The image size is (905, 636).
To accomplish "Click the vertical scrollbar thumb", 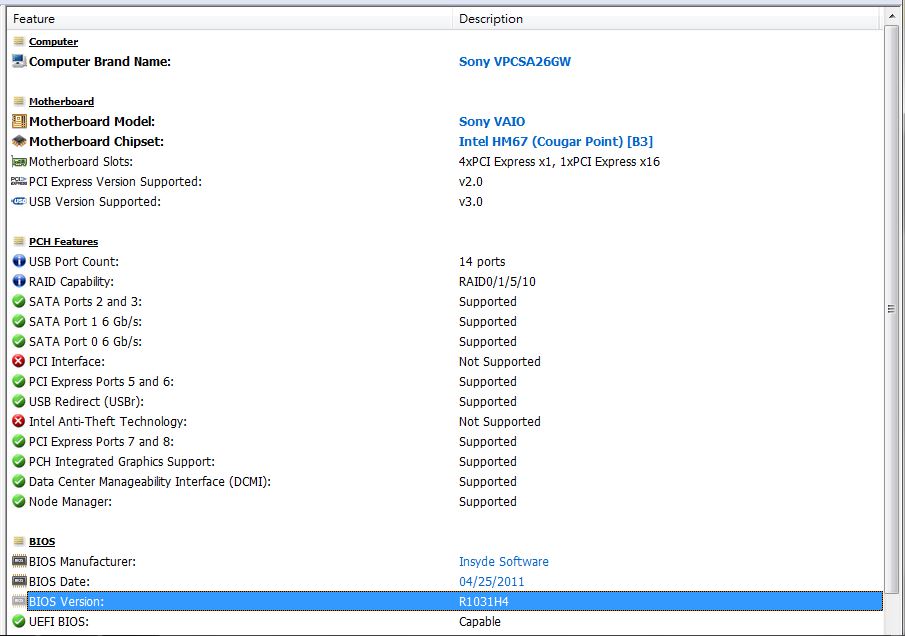I will (891, 309).
